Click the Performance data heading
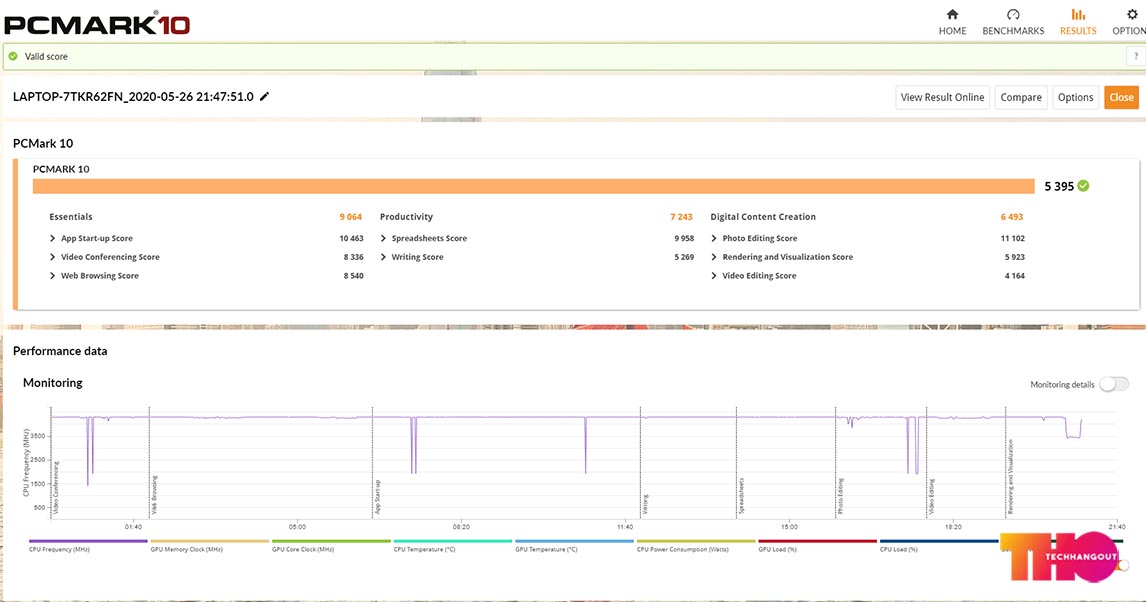The image size is (1146, 602). click(x=60, y=351)
